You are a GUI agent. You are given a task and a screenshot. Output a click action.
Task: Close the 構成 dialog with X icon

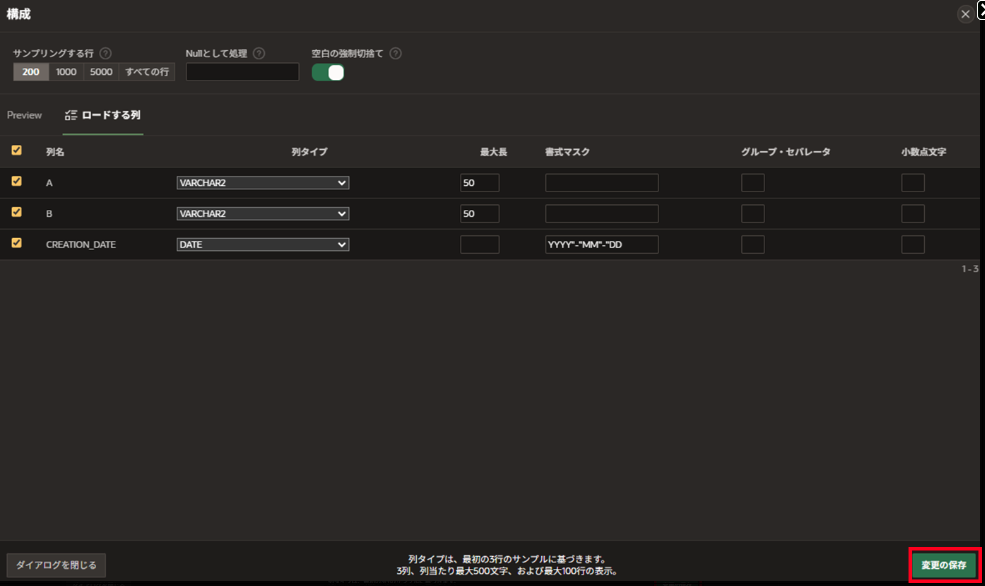tap(964, 14)
